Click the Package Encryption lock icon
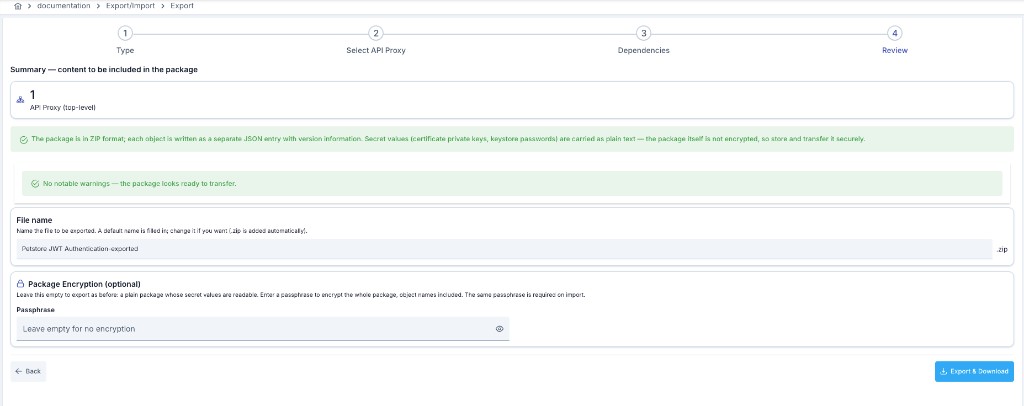Screen dimensions: 1024x406 click(20, 284)
